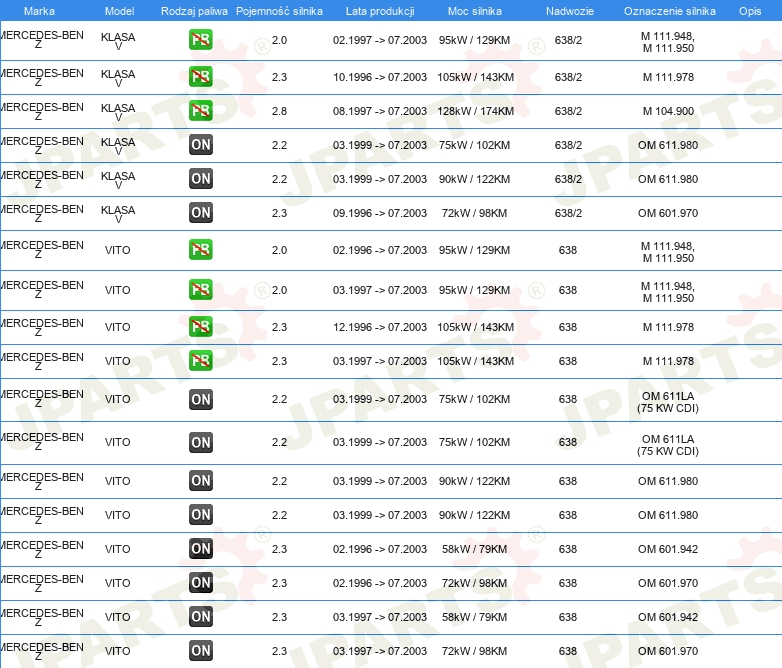
Task: Select the Oznaczenie silnika column header
Action: (669, 11)
